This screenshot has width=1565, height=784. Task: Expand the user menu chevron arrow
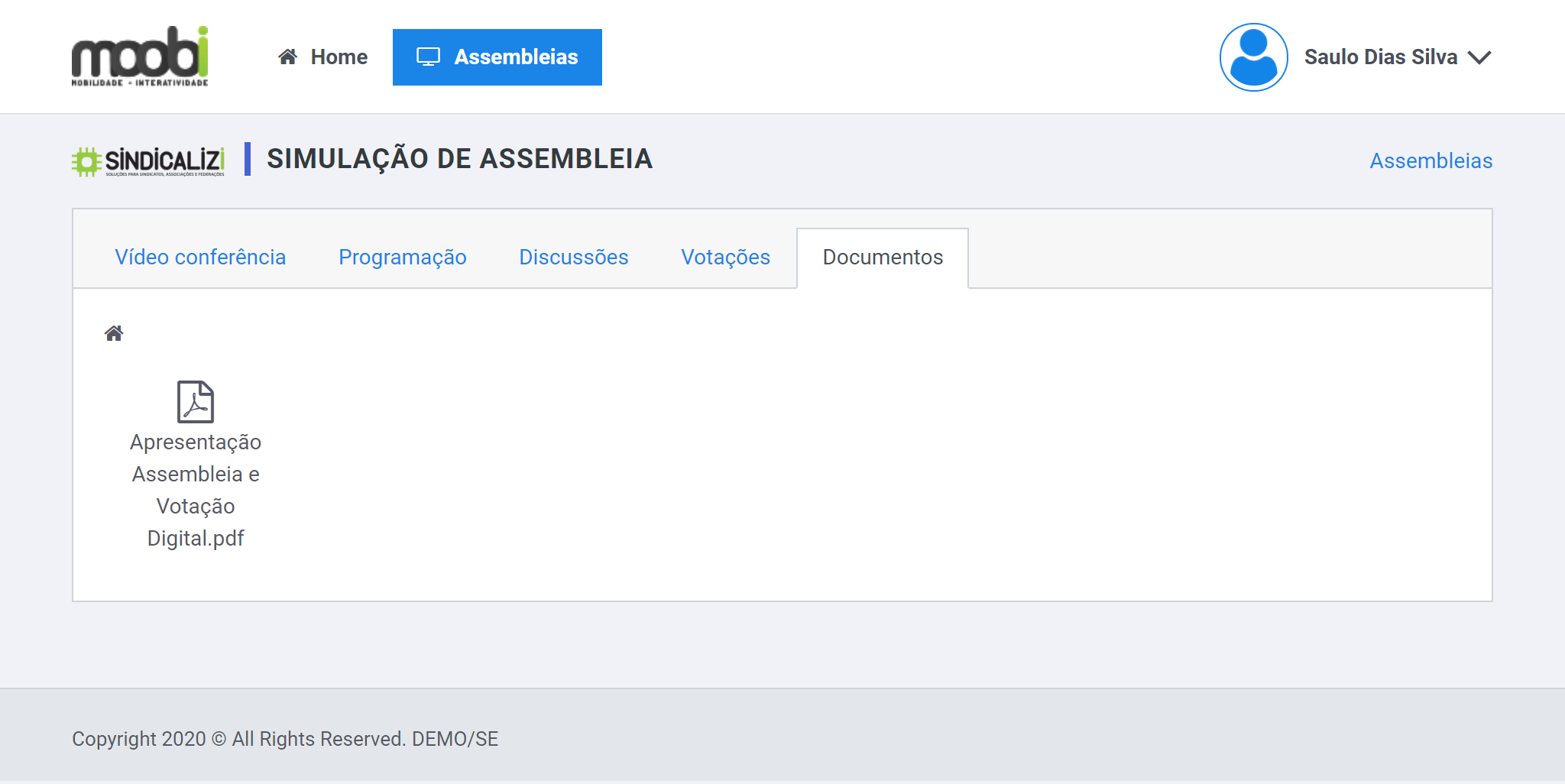pos(1479,58)
